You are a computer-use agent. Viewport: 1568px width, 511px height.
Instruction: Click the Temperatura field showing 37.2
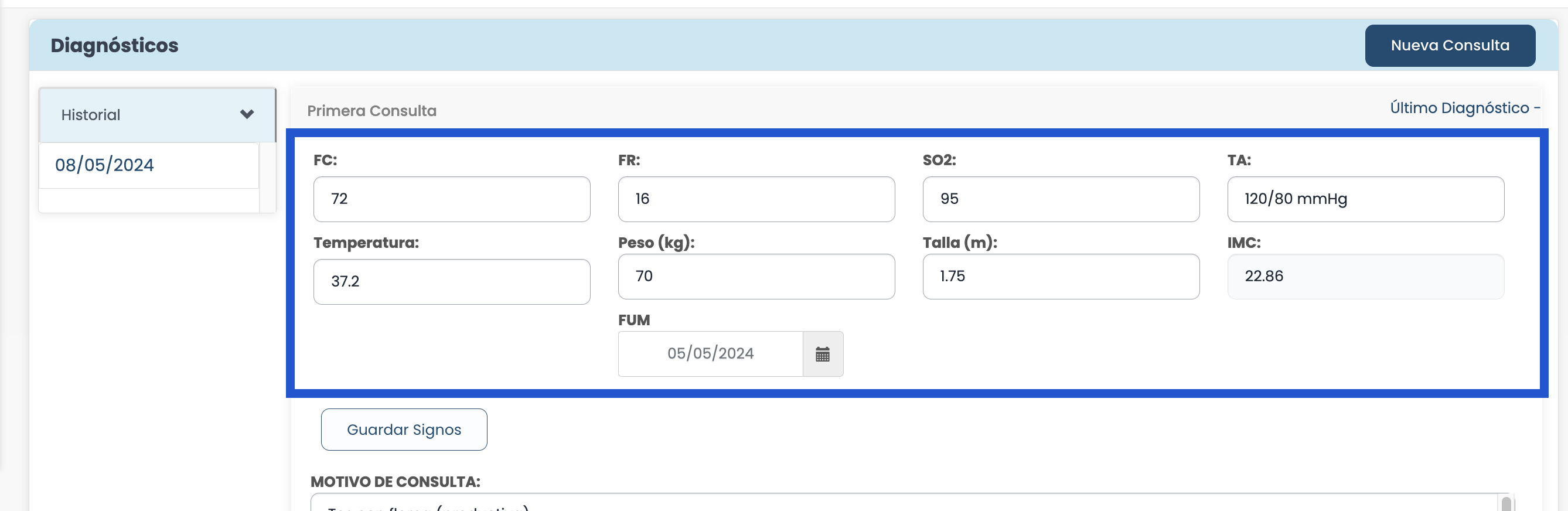451,281
